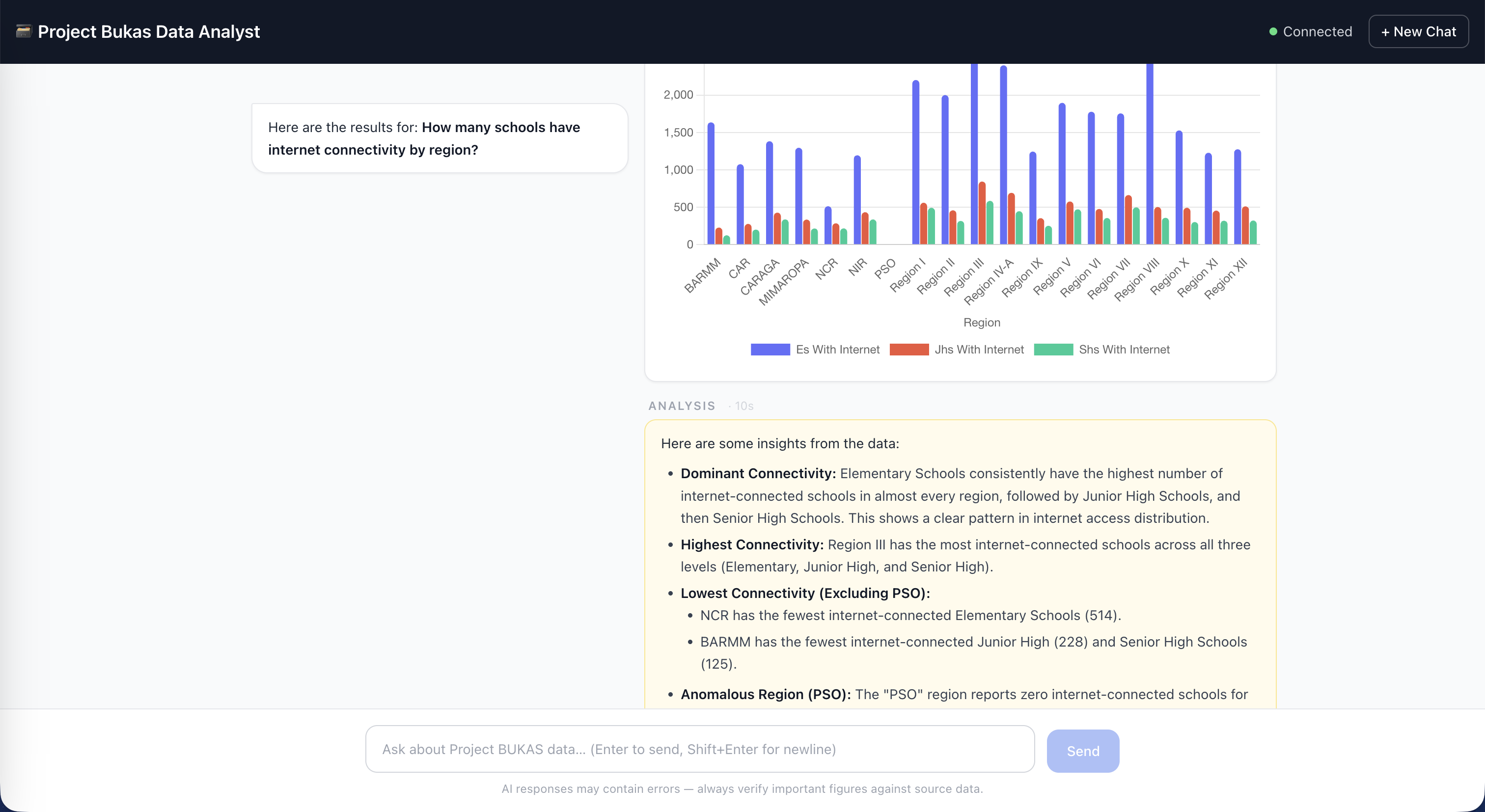Focus the Ask about Project BUKAS data input
Viewport: 1485px width, 812px height.
point(700,749)
